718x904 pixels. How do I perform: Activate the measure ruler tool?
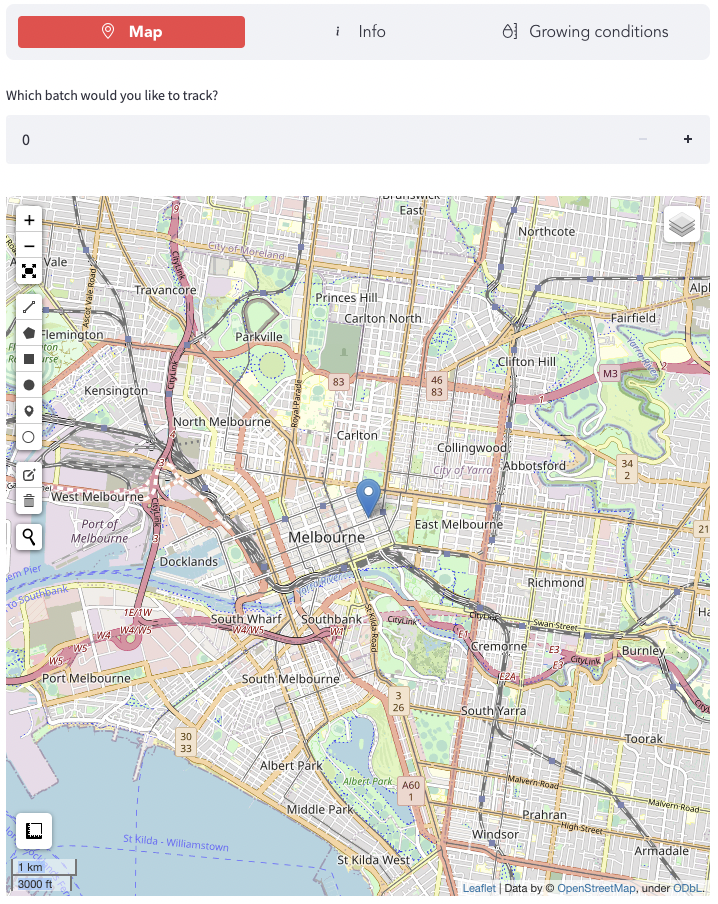coord(34,831)
